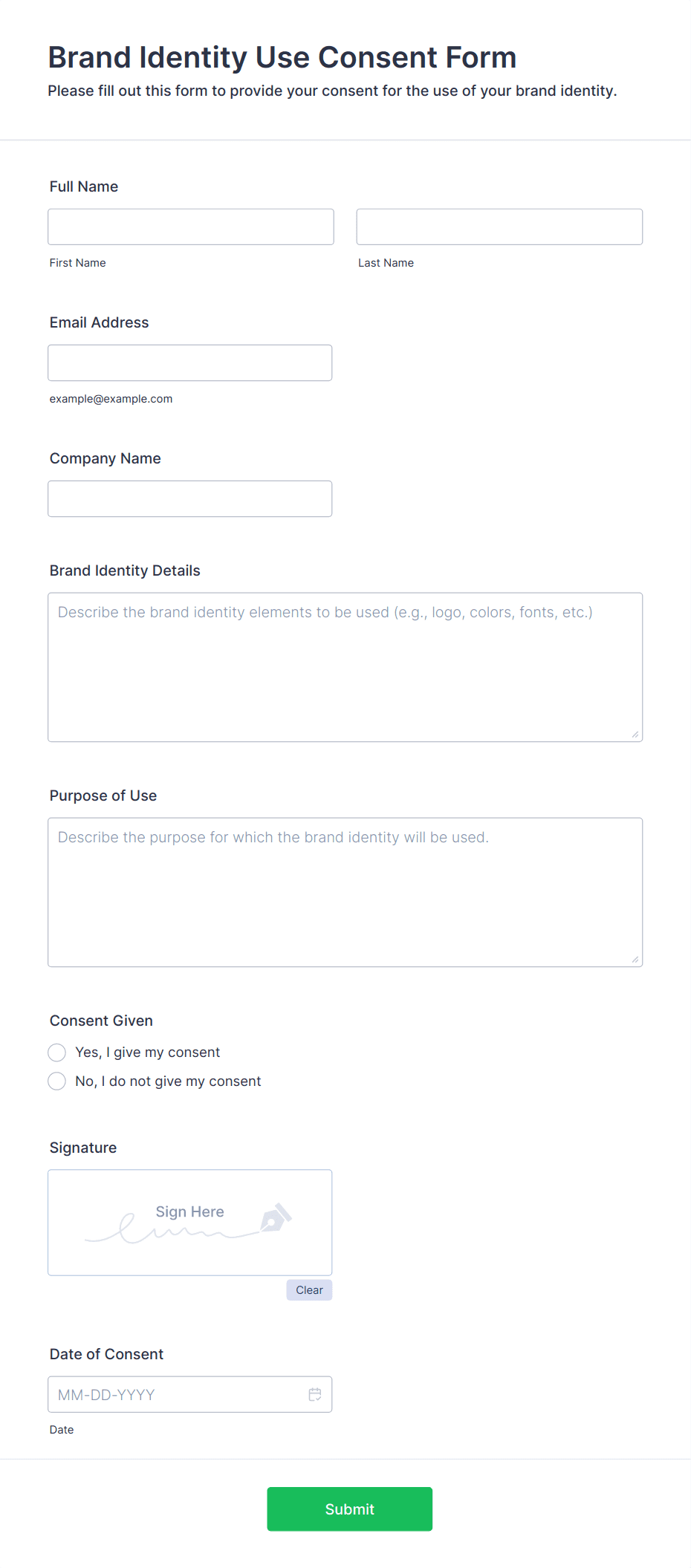Click into Brand Identity Details text area

[x=345, y=667]
